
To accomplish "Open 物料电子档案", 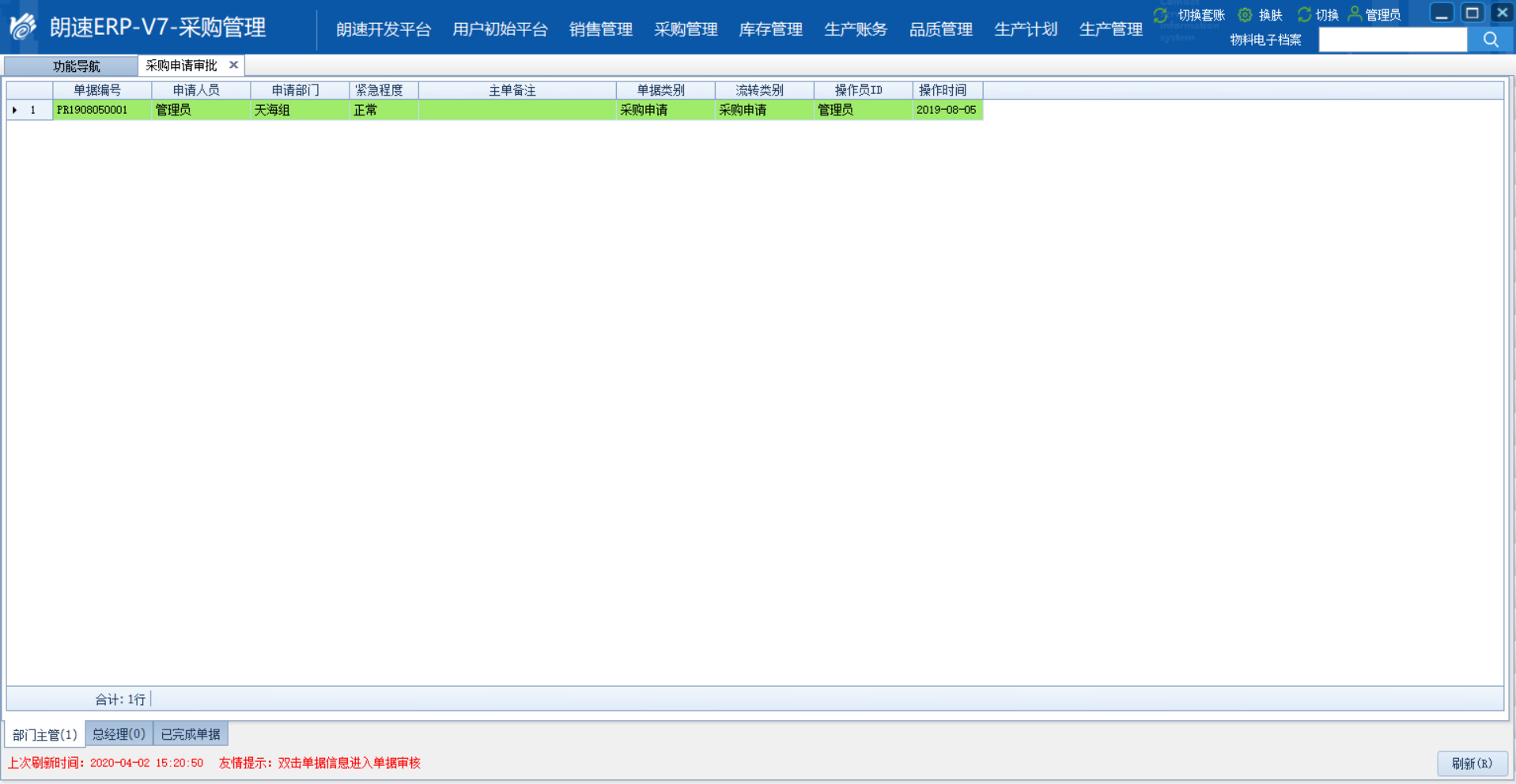I will coord(1265,40).
